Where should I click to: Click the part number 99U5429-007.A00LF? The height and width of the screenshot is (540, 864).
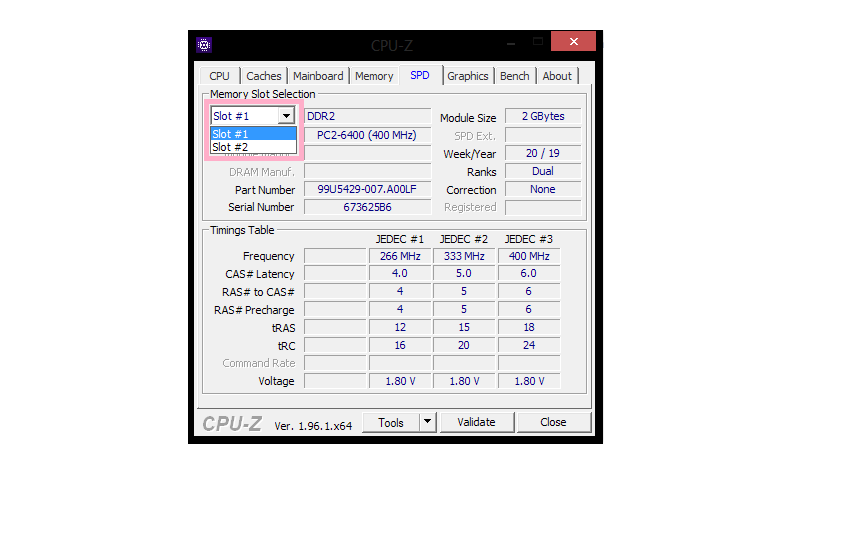[x=368, y=190]
